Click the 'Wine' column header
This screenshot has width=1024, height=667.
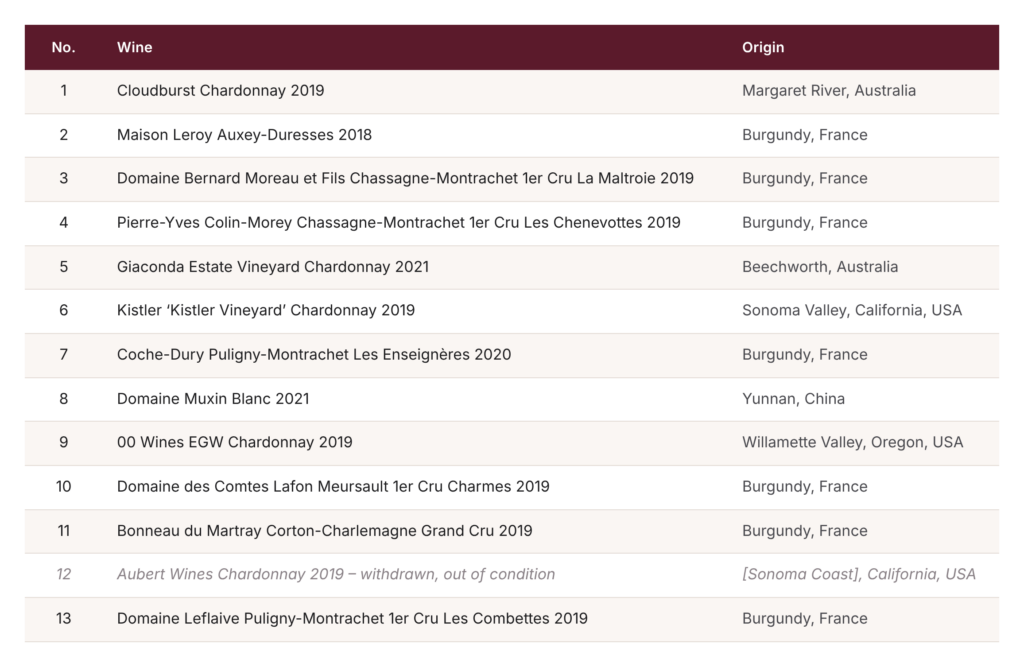coord(135,47)
